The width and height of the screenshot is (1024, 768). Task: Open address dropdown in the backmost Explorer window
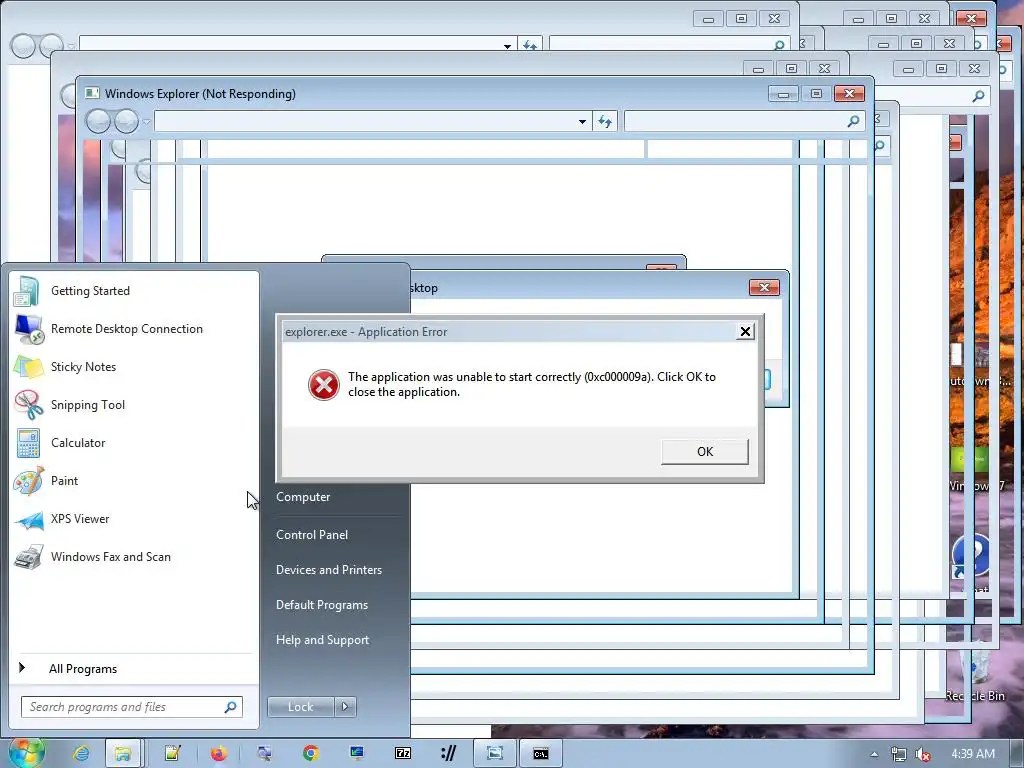click(507, 46)
